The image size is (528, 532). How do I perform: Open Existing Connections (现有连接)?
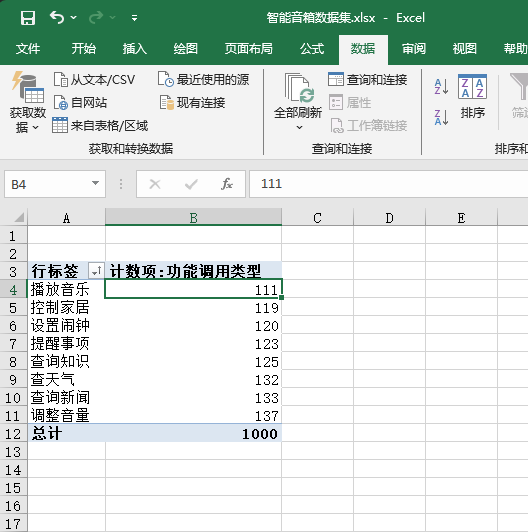192,102
